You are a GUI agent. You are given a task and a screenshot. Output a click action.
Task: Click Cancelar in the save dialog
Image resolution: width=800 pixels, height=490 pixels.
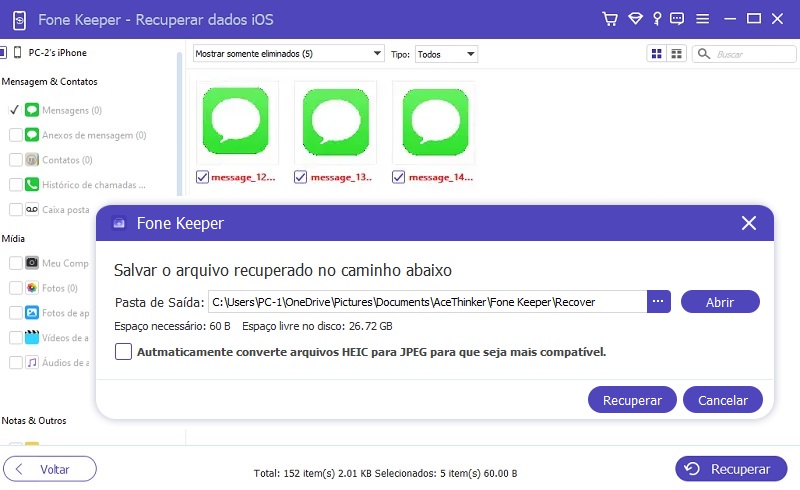[x=723, y=400]
